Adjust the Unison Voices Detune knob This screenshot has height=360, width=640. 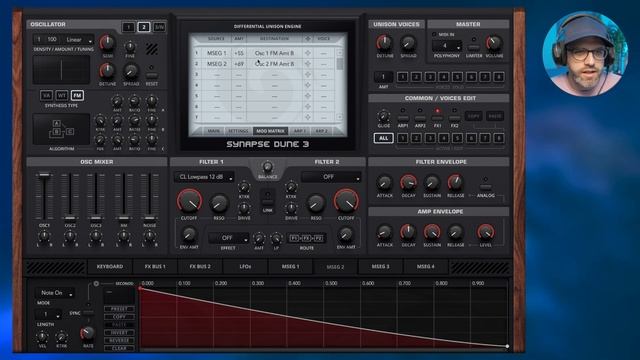[384, 43]
